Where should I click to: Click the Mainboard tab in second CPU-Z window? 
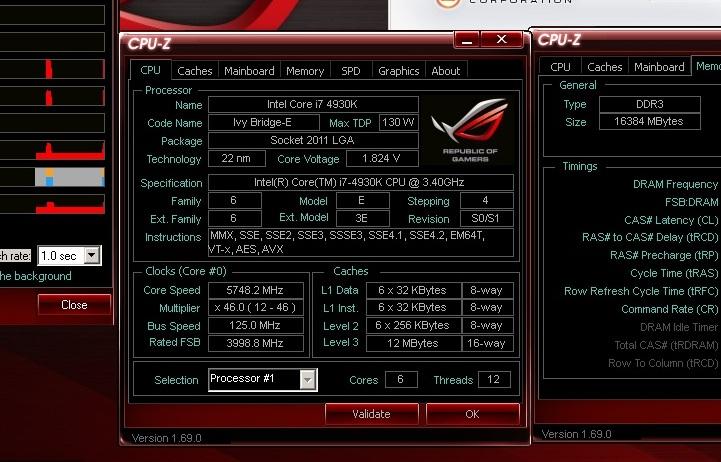click(x=659, y=67)
